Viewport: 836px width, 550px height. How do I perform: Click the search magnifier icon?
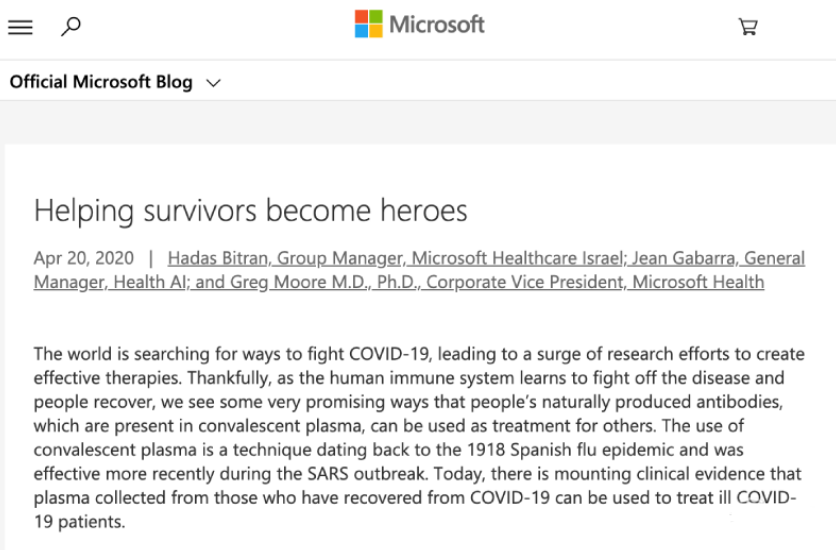coord(70,27)
